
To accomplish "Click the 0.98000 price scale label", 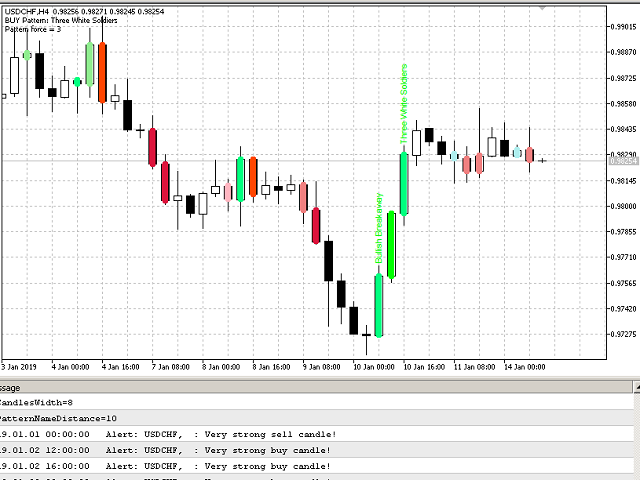I will click(623, 206).
